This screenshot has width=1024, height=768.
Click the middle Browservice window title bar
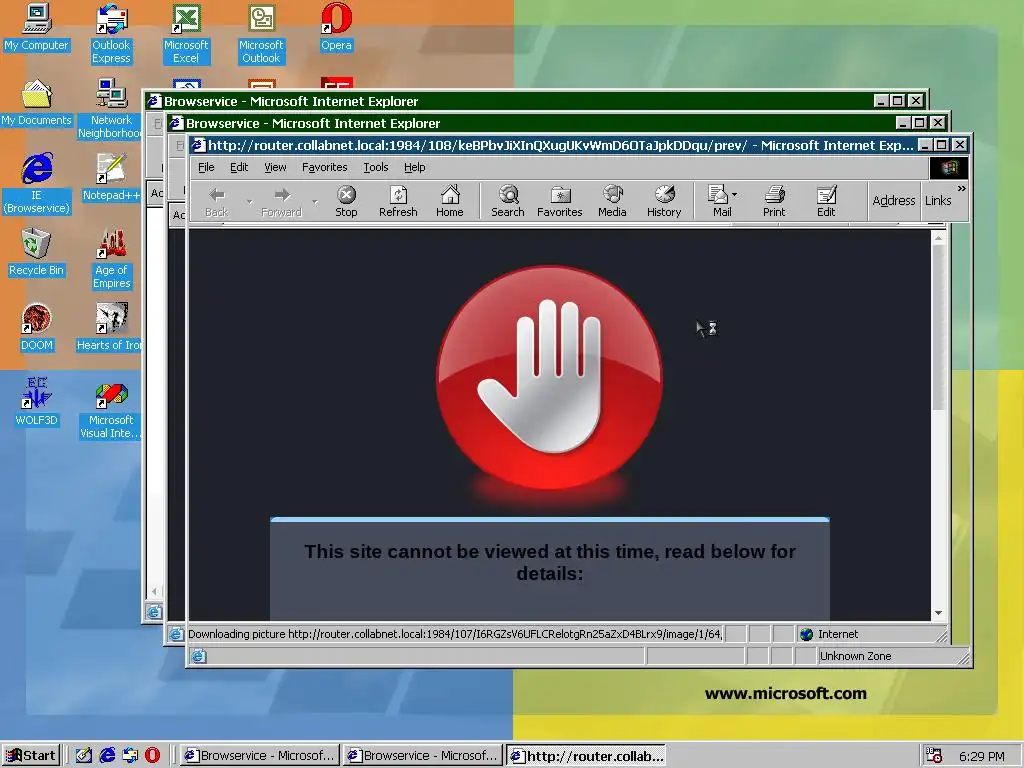point(556,123)
